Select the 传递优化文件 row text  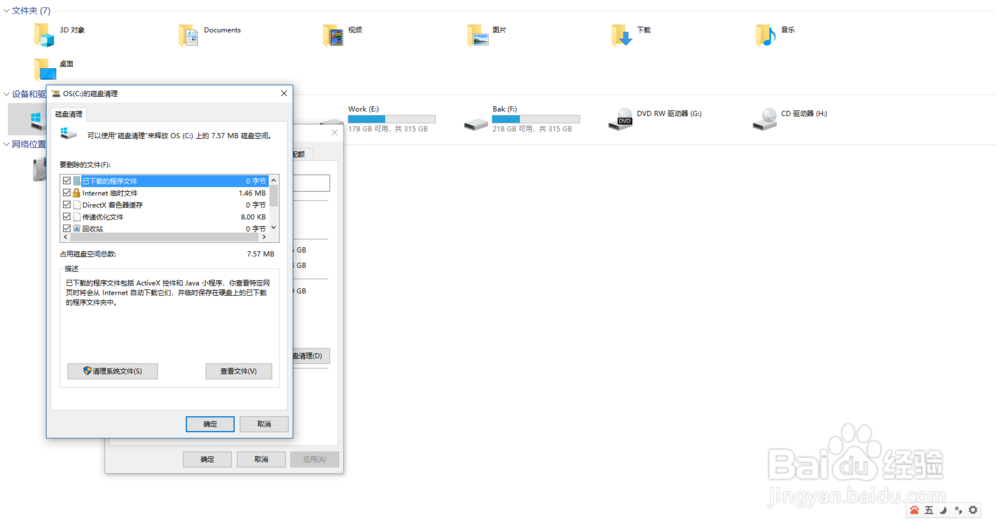103,217
